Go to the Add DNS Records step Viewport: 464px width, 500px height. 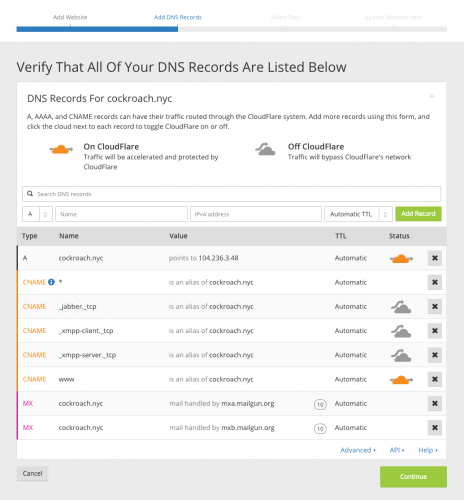[178, 17]
